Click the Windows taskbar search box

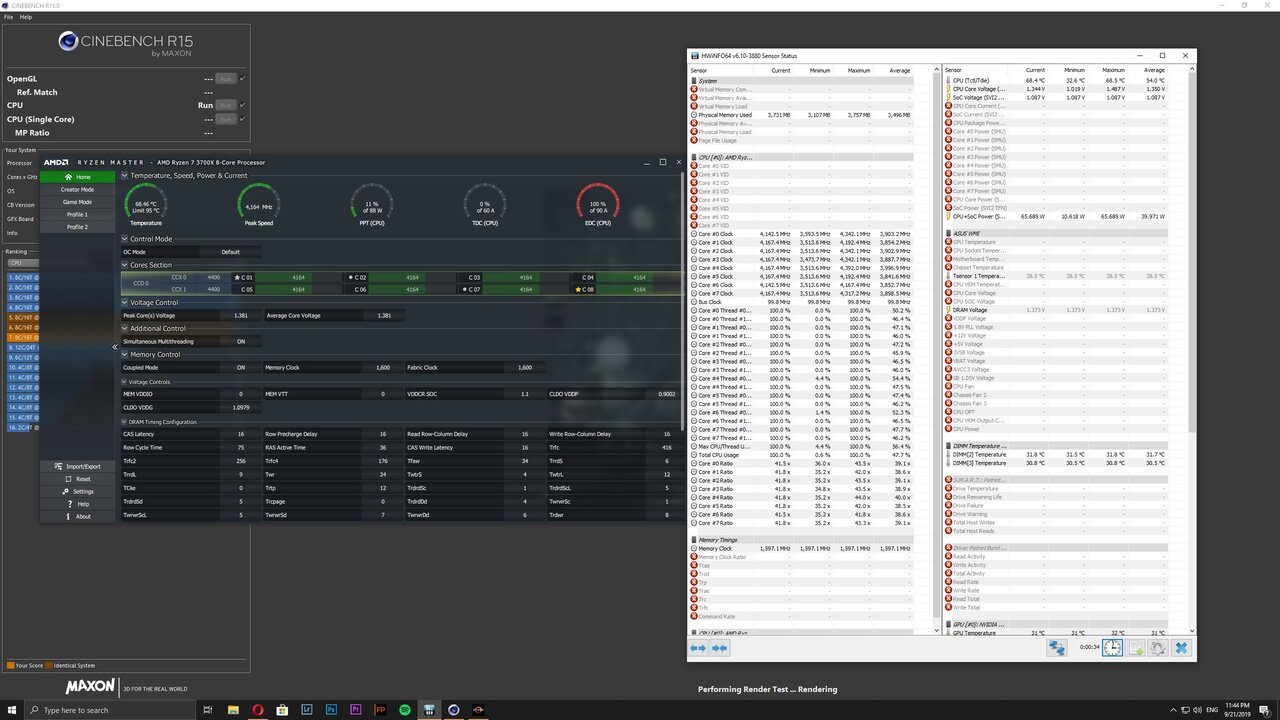point(112,710)
